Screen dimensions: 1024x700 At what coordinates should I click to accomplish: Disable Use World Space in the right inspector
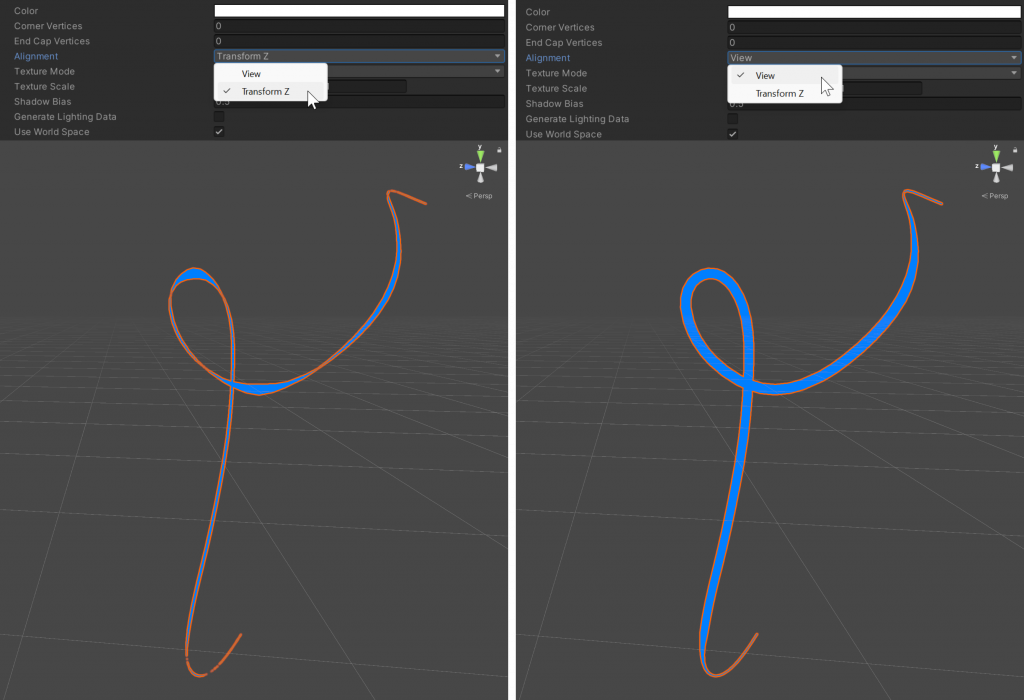click(732, 133)
